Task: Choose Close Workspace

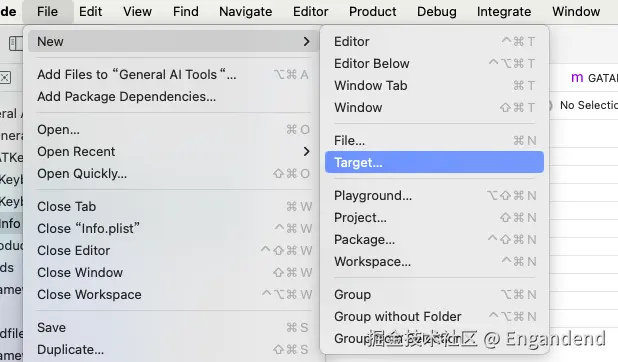Action: pyautogui.click(x=173, y=295)
